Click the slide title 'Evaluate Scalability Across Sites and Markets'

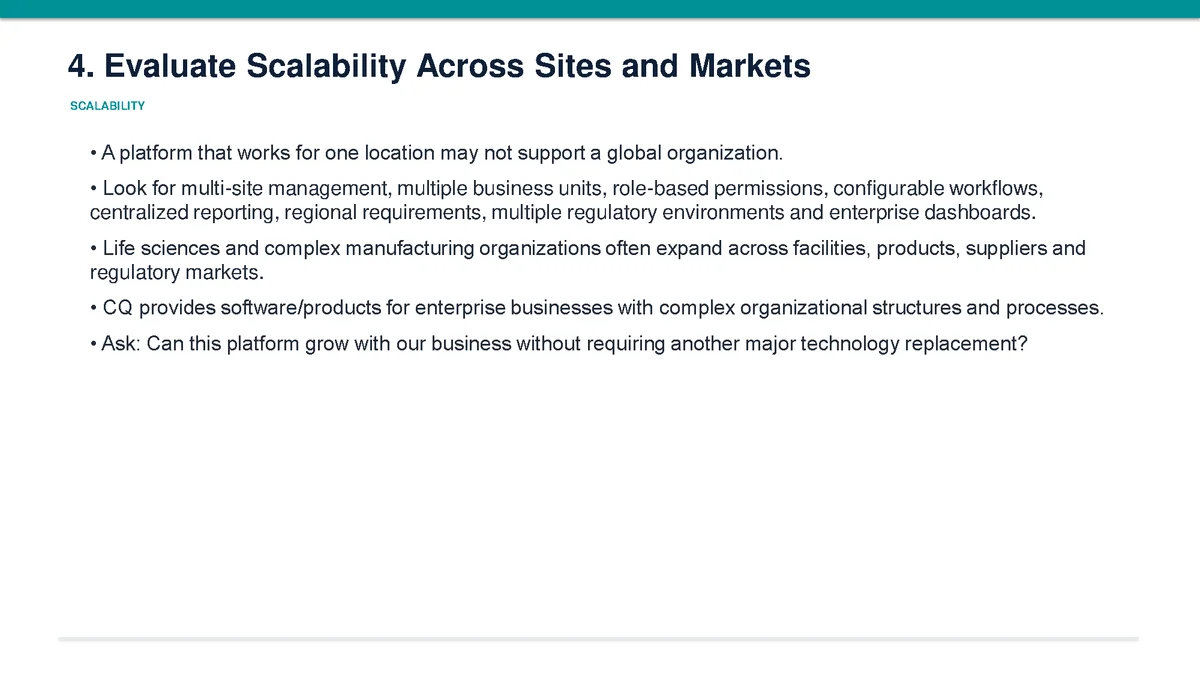click(457, 67)
